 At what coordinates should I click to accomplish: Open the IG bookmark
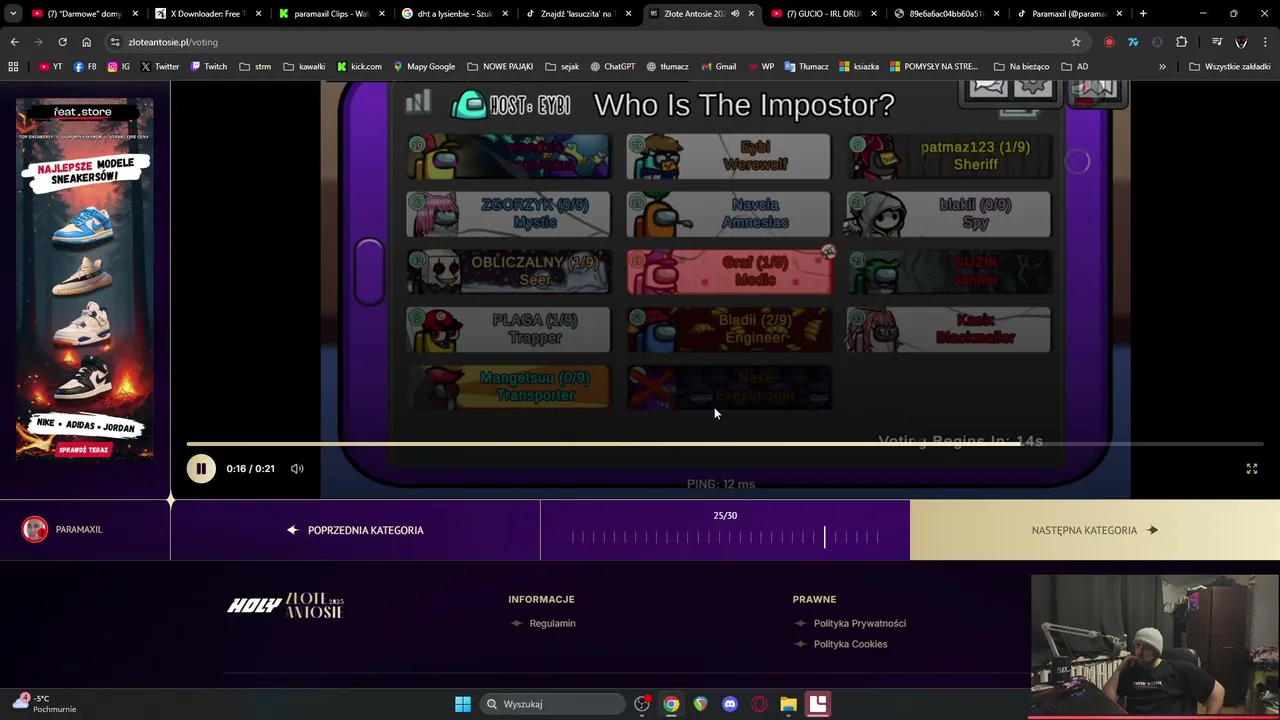click(119, 66)
